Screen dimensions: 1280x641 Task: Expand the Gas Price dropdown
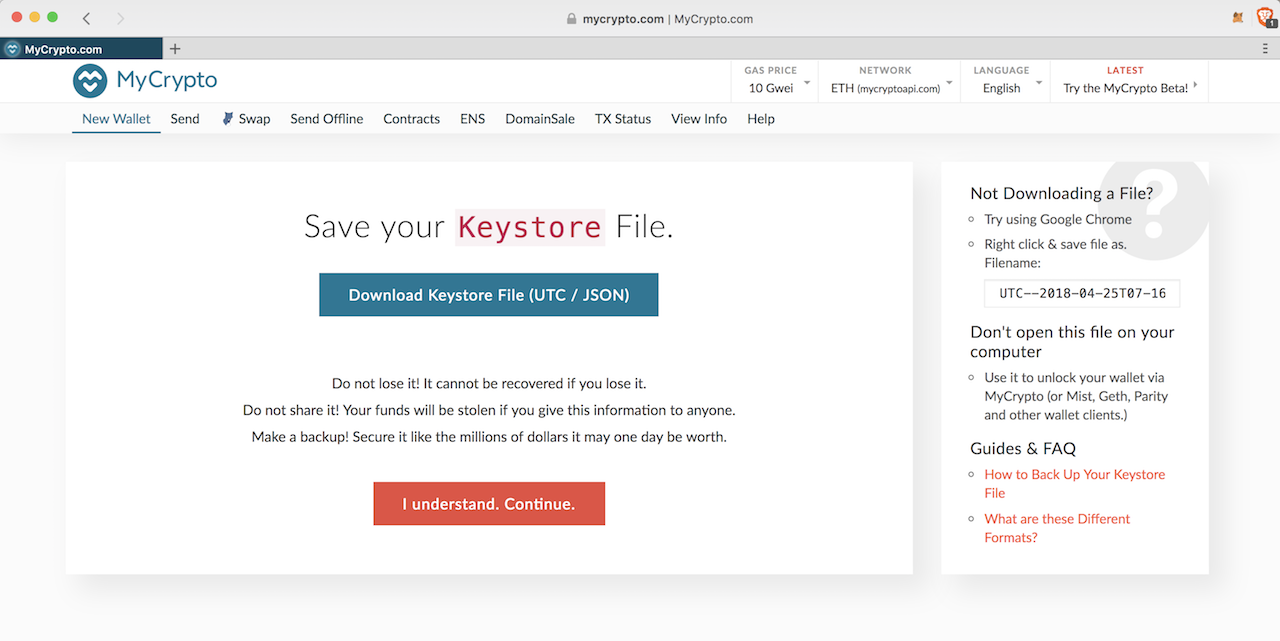click(x=776, y=80)
